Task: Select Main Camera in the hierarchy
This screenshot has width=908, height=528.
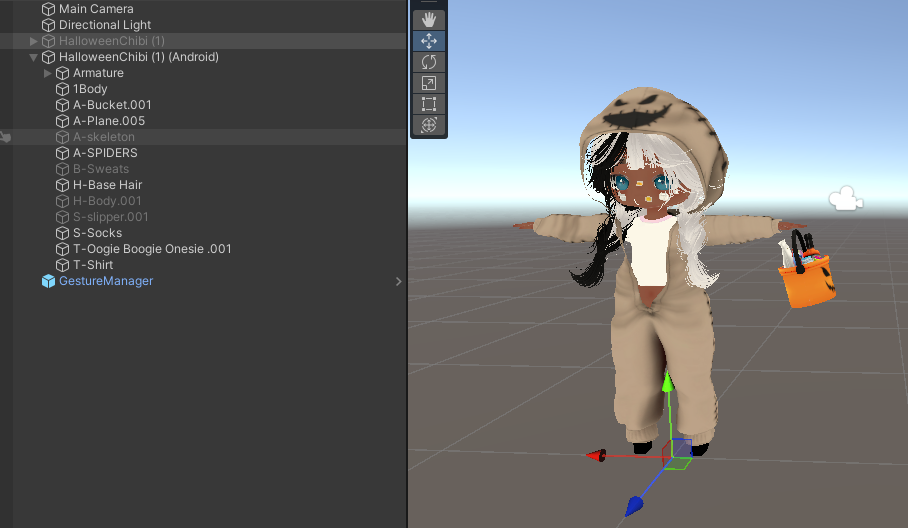Action: coord(96,9)
